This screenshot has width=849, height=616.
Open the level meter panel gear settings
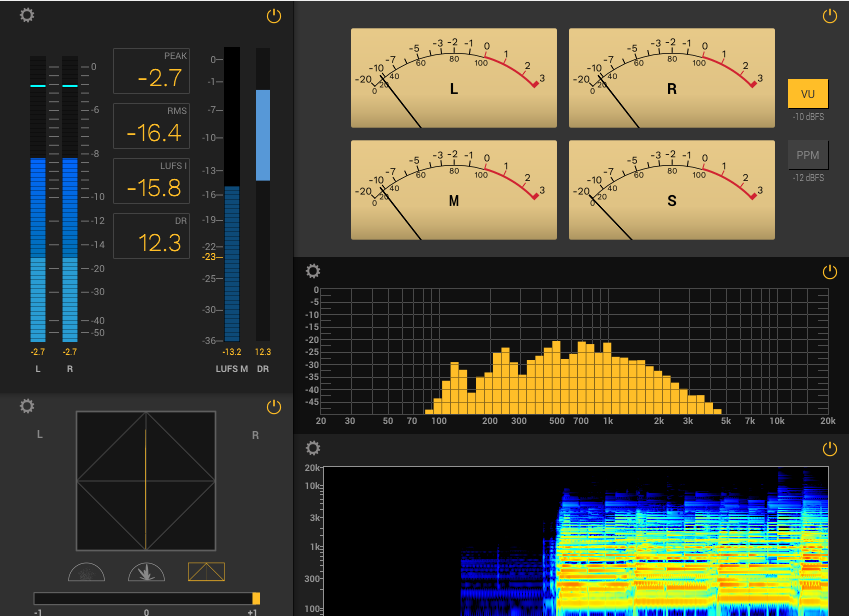27,16
